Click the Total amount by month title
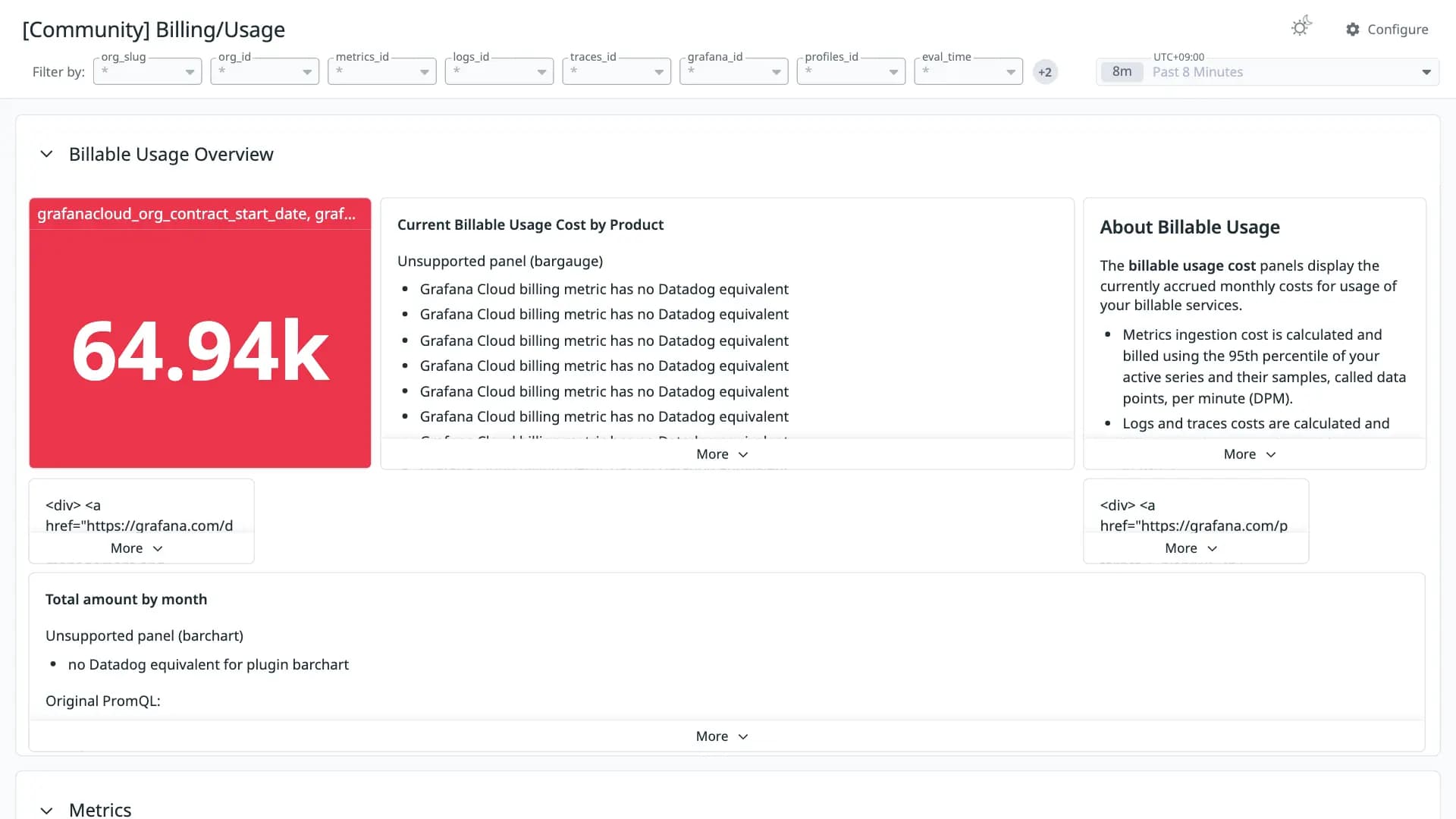Image resolution: width=1456 pixels, height=819 pixels. (126, 599)
